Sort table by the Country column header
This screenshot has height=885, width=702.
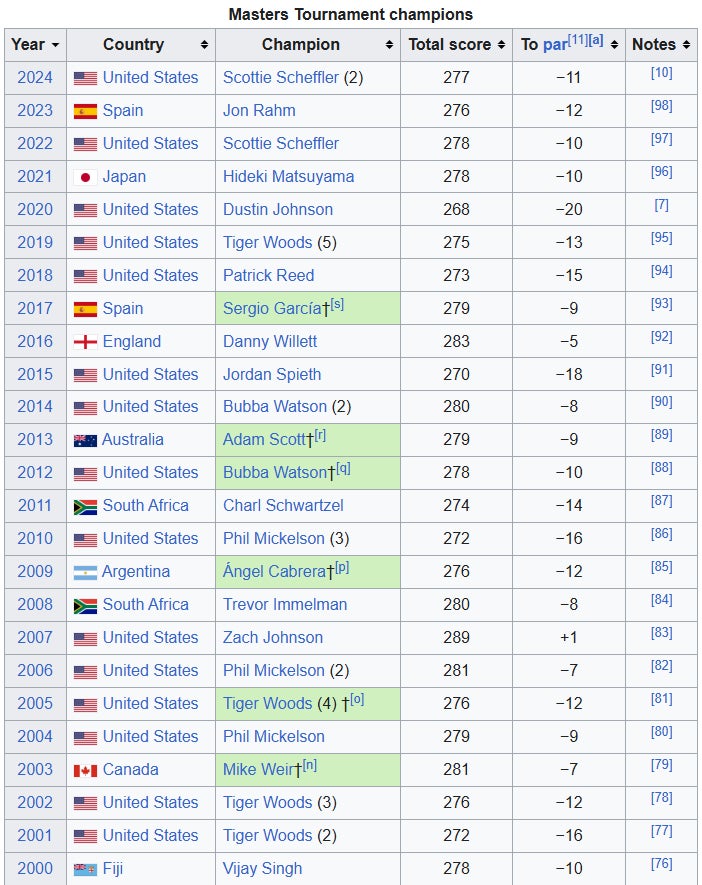[x=140, y=45]
